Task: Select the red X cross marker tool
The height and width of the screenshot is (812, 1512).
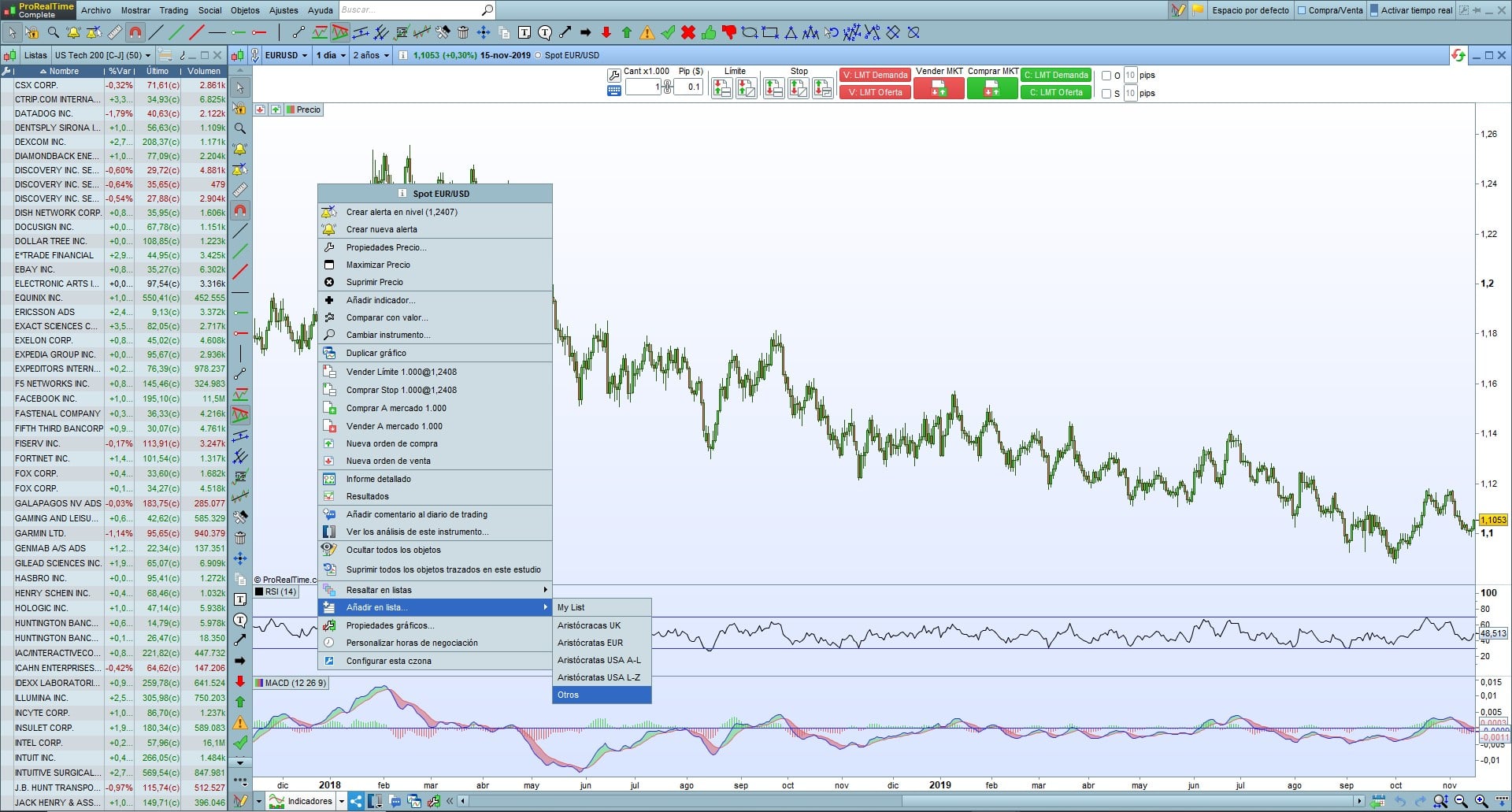Action: (x=688, y=32)
